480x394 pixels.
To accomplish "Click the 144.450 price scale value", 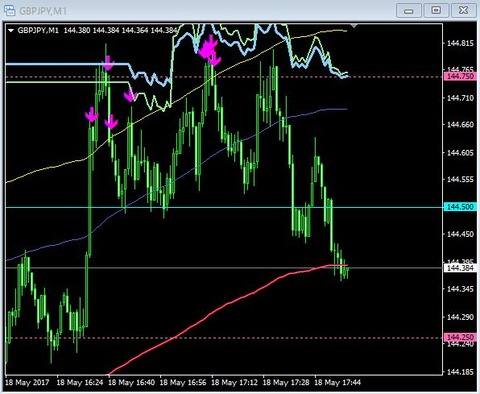I will 460,234.
